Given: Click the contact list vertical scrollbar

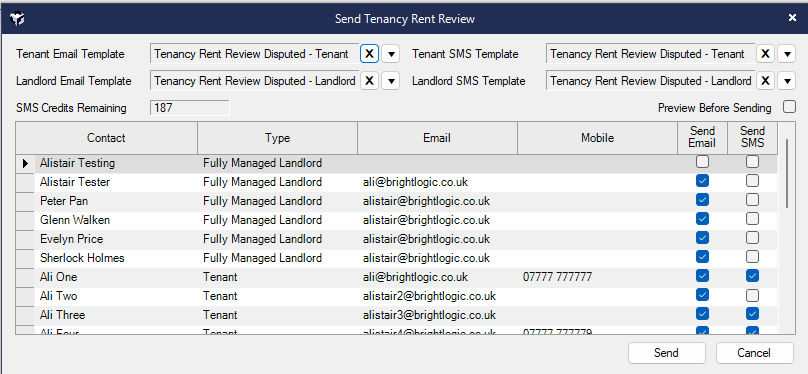Looking at the screenshot, I should tap(787, 173).
